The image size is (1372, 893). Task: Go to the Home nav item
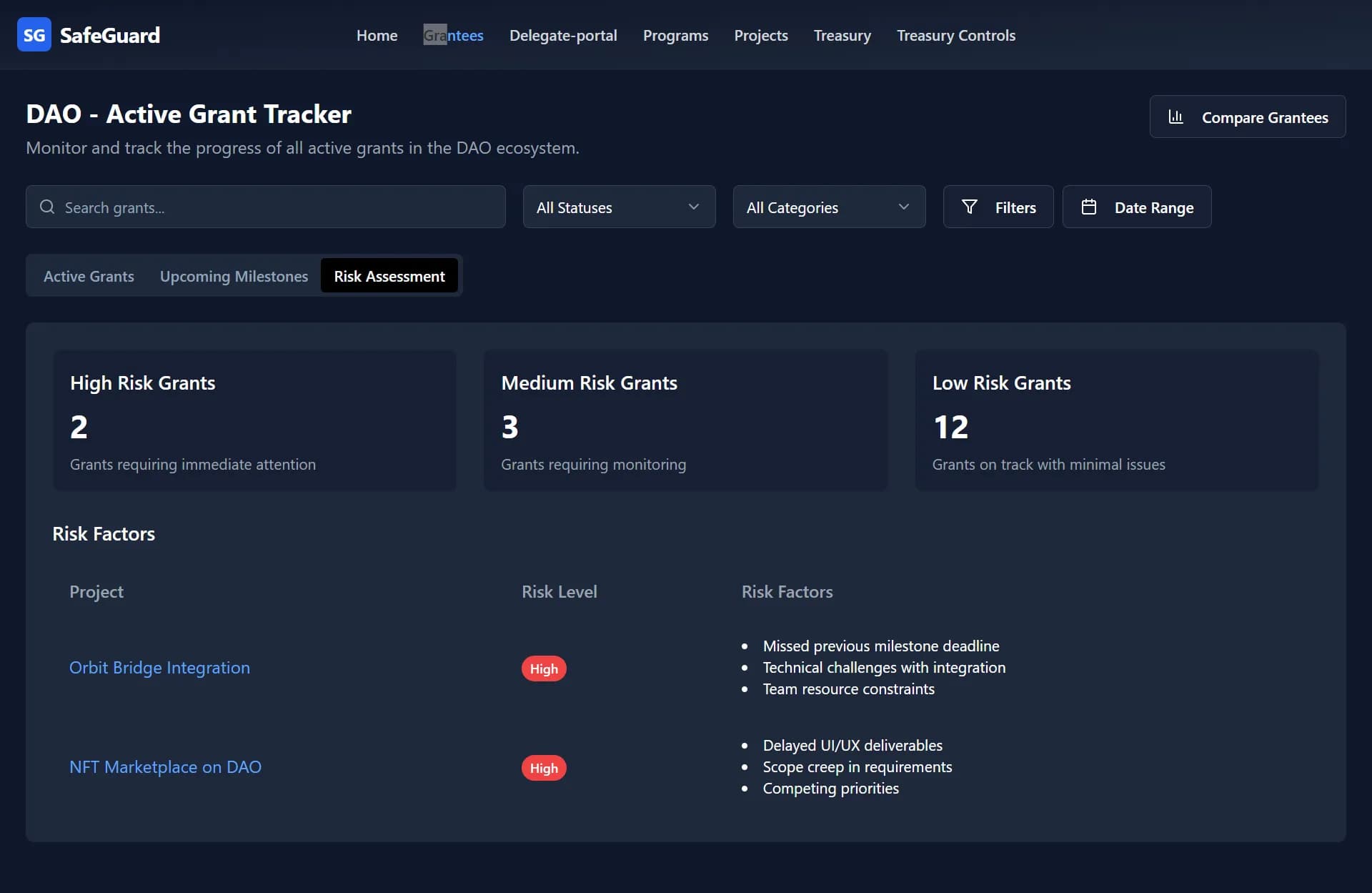[377, 35]
